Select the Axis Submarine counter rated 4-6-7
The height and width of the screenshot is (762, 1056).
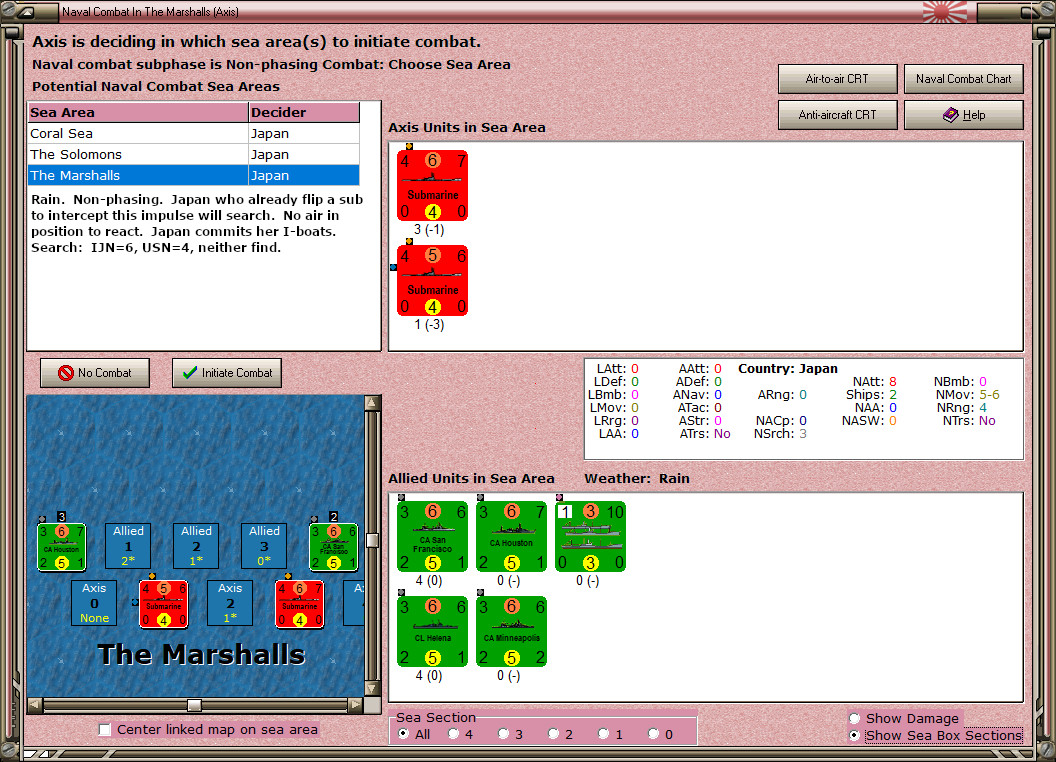click(432, 185)
